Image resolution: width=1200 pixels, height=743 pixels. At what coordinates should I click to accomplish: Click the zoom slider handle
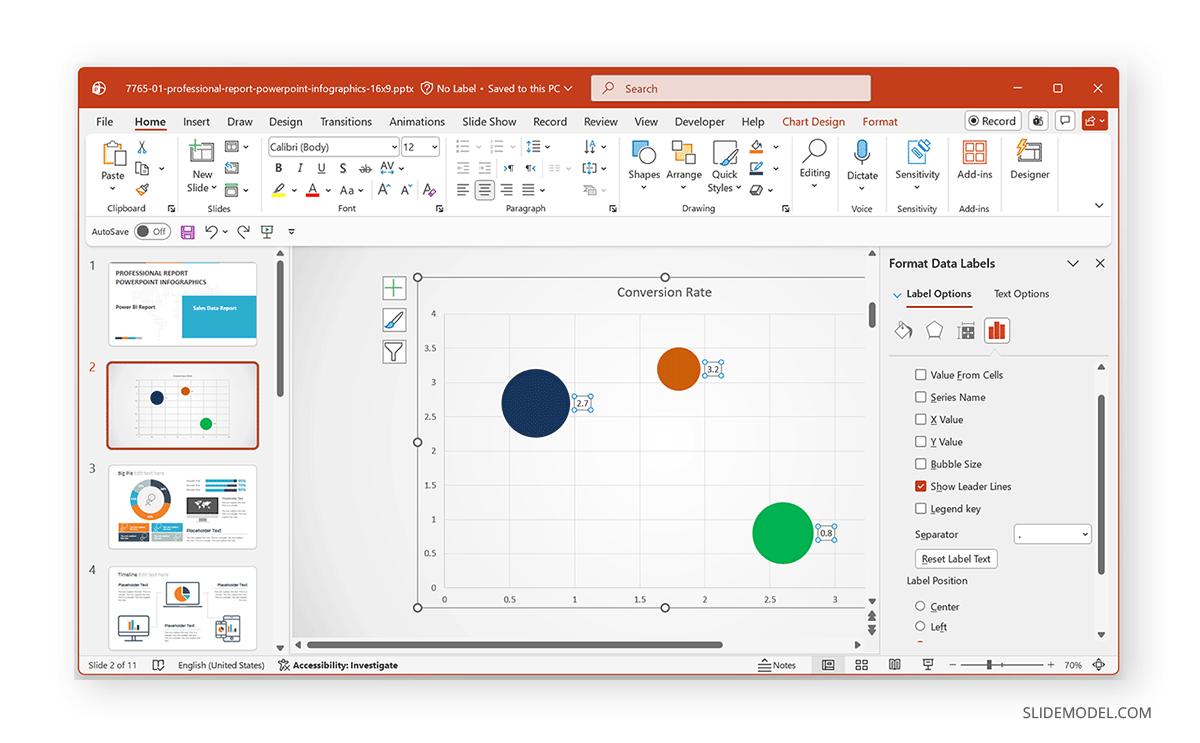pyautogui.click(x=989, y=665)
